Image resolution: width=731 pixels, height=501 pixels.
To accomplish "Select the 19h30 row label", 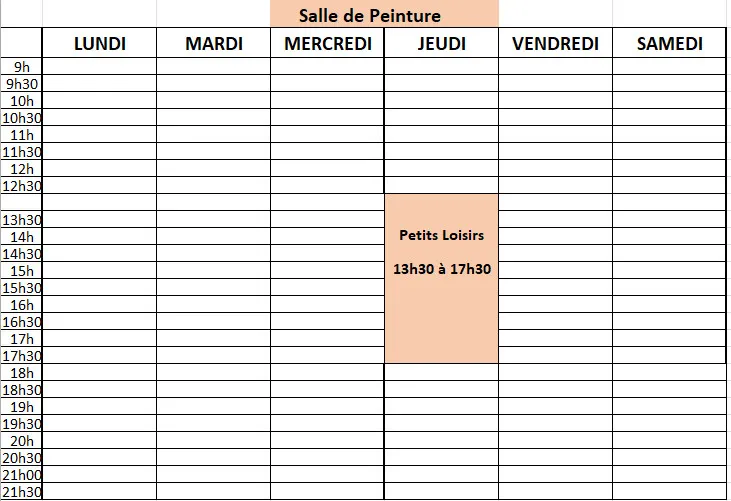I will pos(21,424).
